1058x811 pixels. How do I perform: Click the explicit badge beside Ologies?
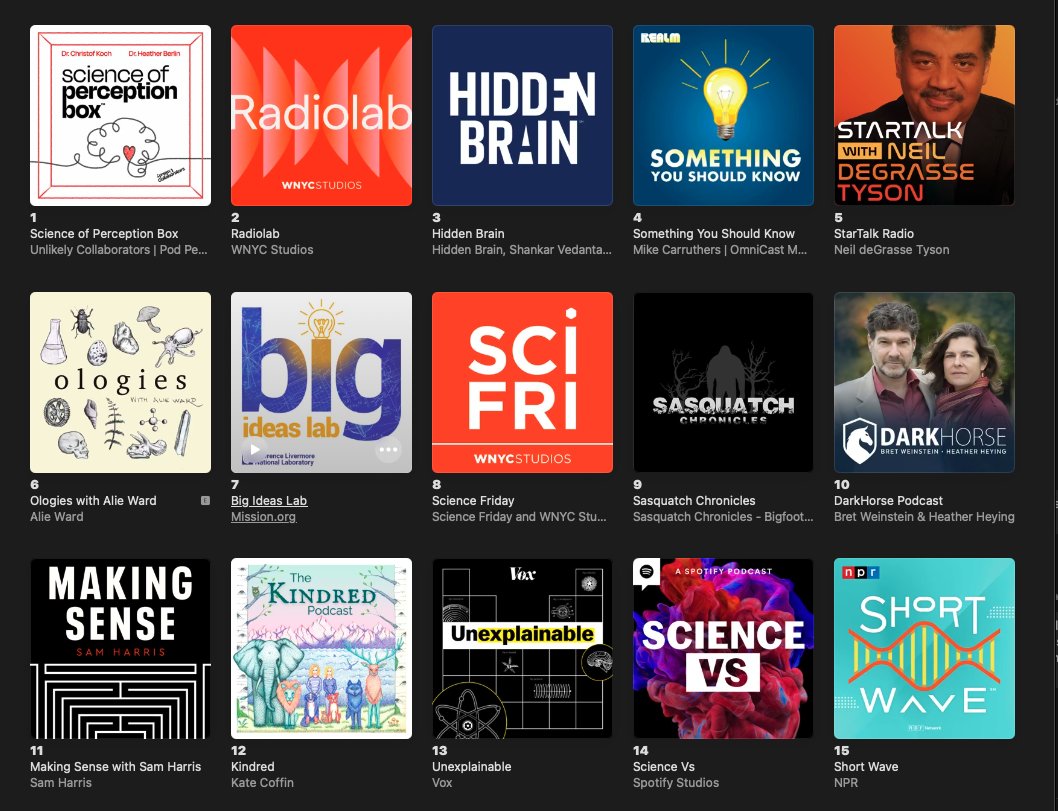click(205, 501)
